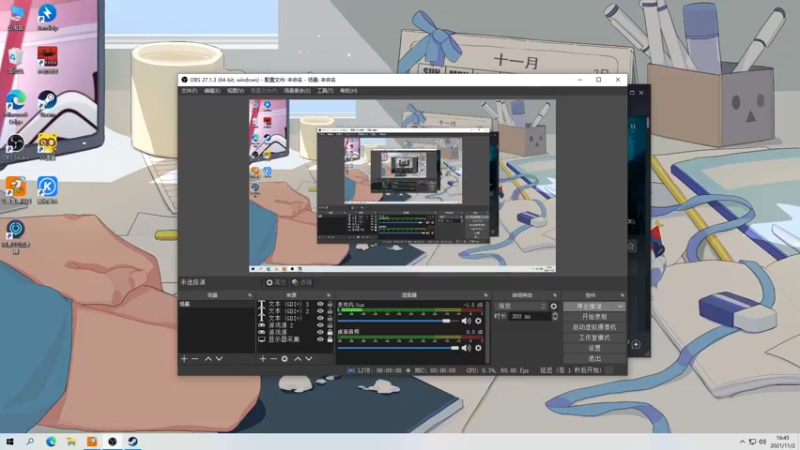This screenshot has height=450, width=800.
Task: Open the 帮助(H) menu
Action: 348,91
